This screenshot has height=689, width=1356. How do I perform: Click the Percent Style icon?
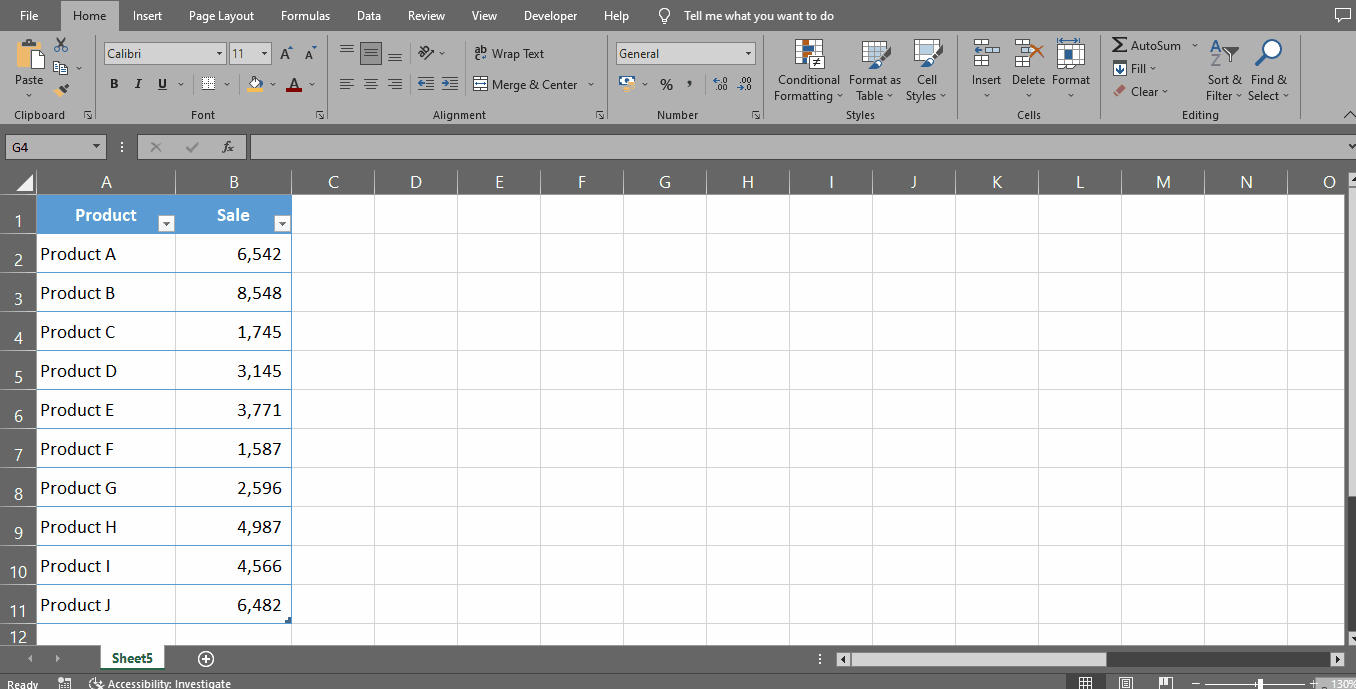point(666,84)
